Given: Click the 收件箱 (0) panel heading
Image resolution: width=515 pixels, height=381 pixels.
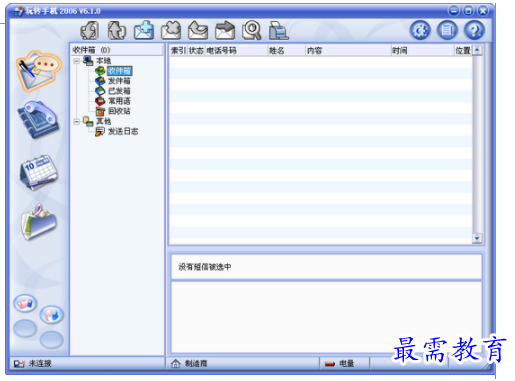Looking at the screenshot, I should point(91,50).
